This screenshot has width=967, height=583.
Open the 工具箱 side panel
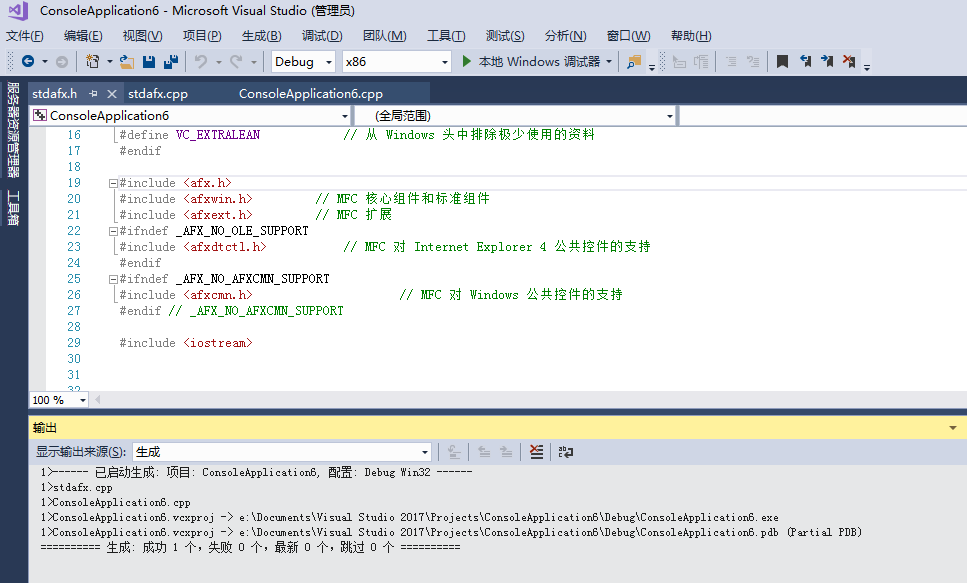(x=13, y=208)
